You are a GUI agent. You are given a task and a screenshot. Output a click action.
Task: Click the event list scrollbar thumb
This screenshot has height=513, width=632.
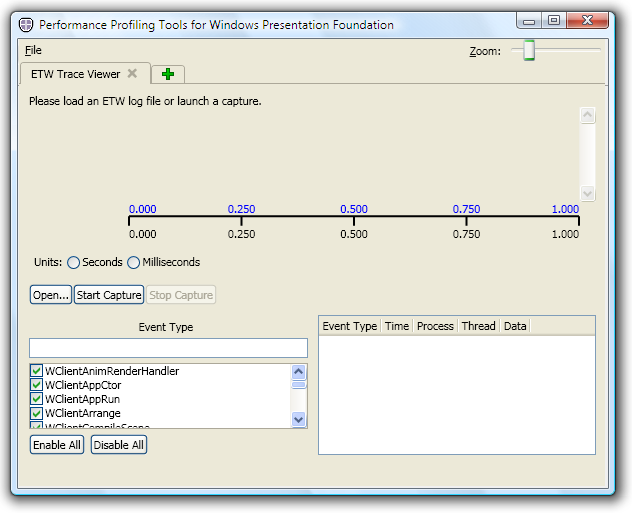299,384
